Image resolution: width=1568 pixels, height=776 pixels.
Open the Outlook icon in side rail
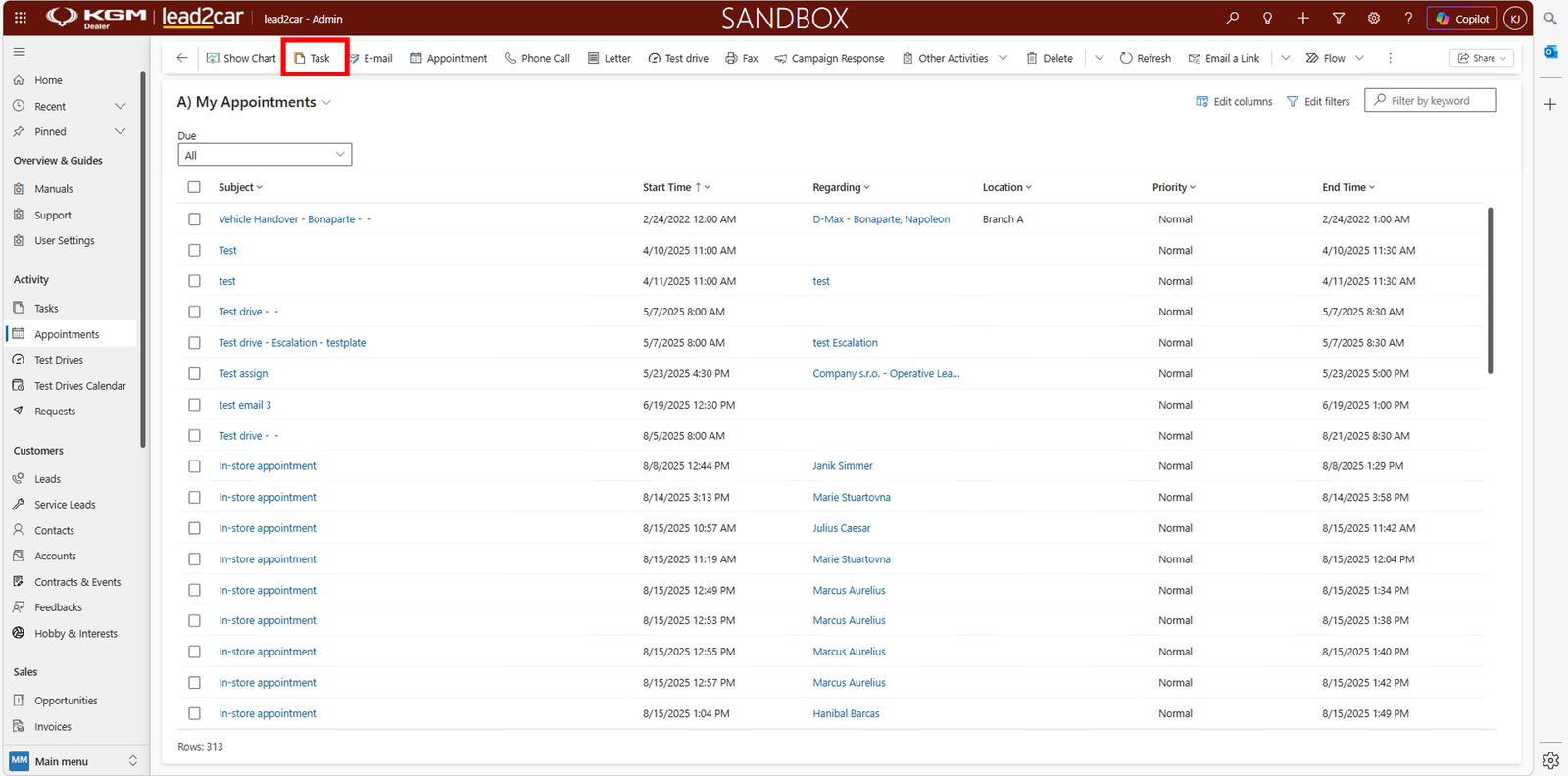(1550, 51)
